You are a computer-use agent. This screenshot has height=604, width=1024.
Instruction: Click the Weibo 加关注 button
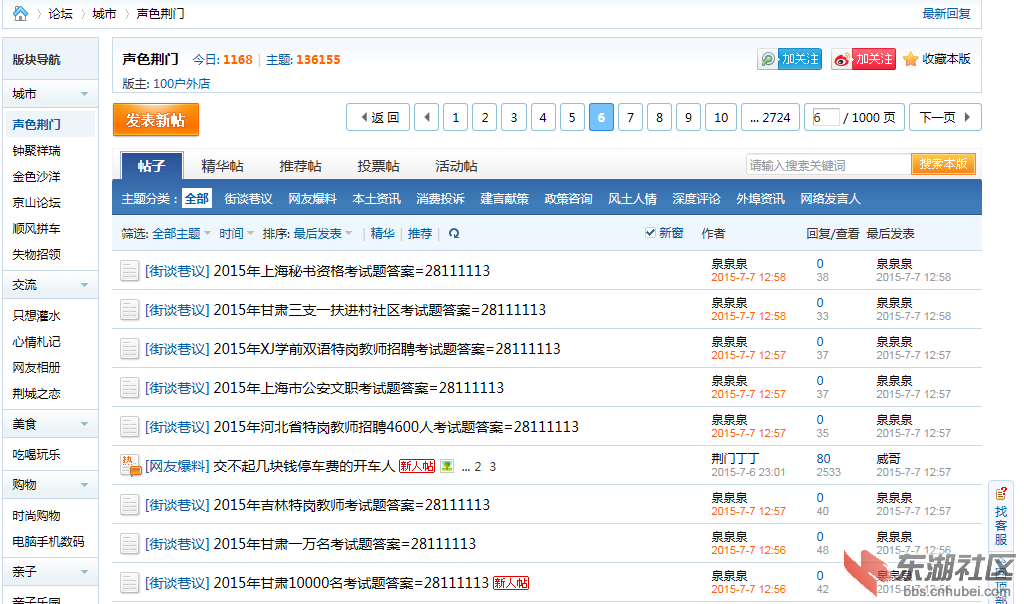coord(863,59)
